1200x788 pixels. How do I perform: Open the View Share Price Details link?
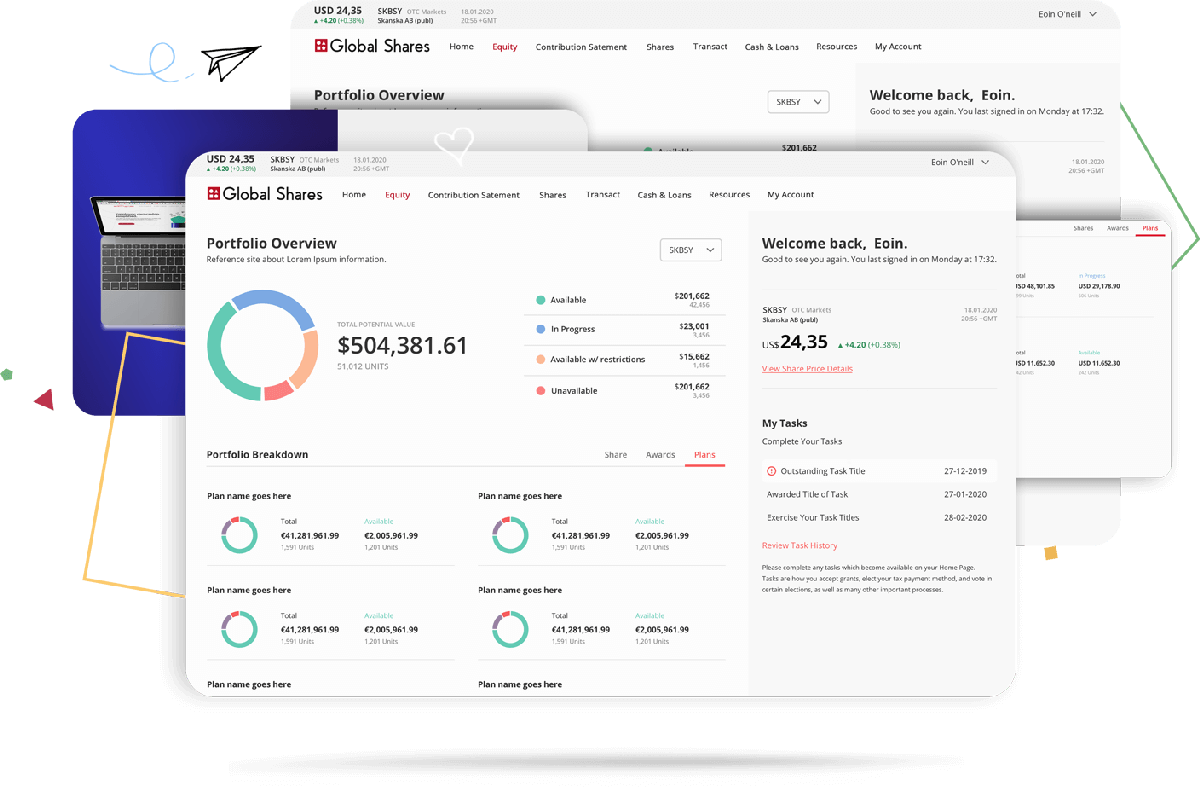(807, 369)
